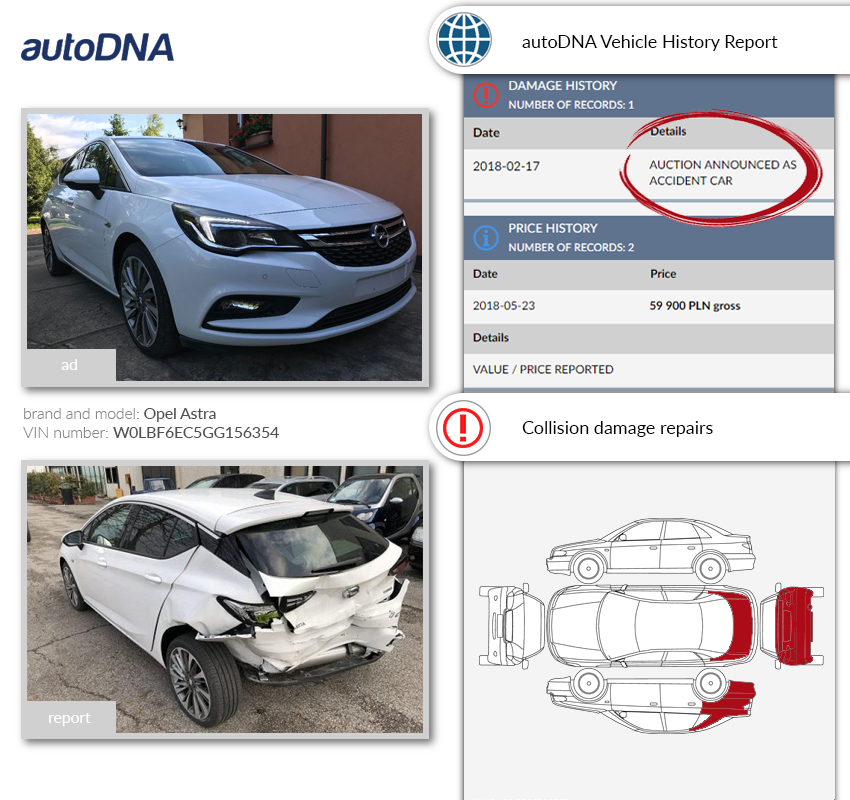Viewport: 850px width, 800px height.
Task: Click the Collision damage repairs heading
Action: [617, 428]
